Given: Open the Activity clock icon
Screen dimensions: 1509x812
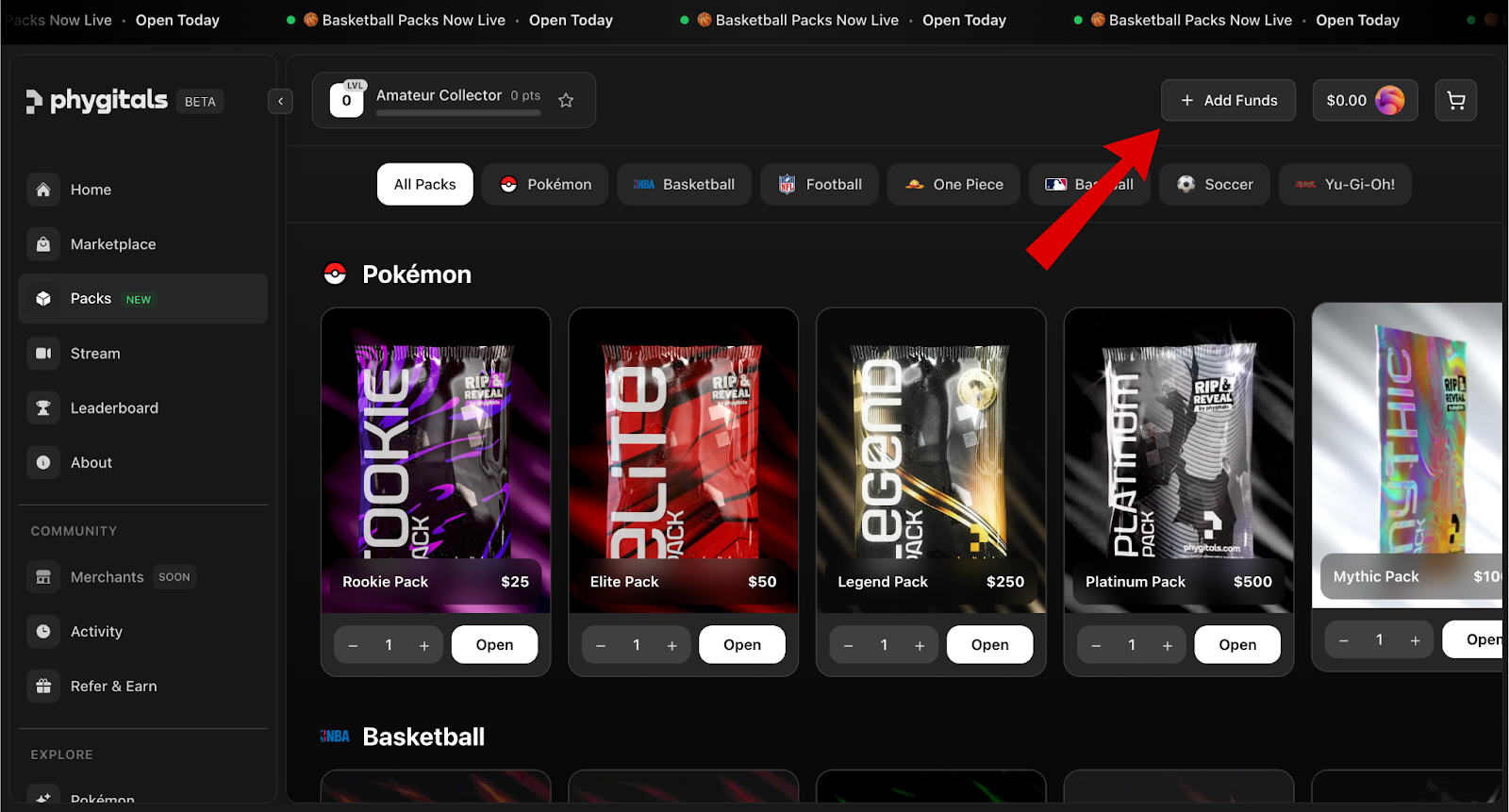Looking at the screenshot, I should click(43, 632).
